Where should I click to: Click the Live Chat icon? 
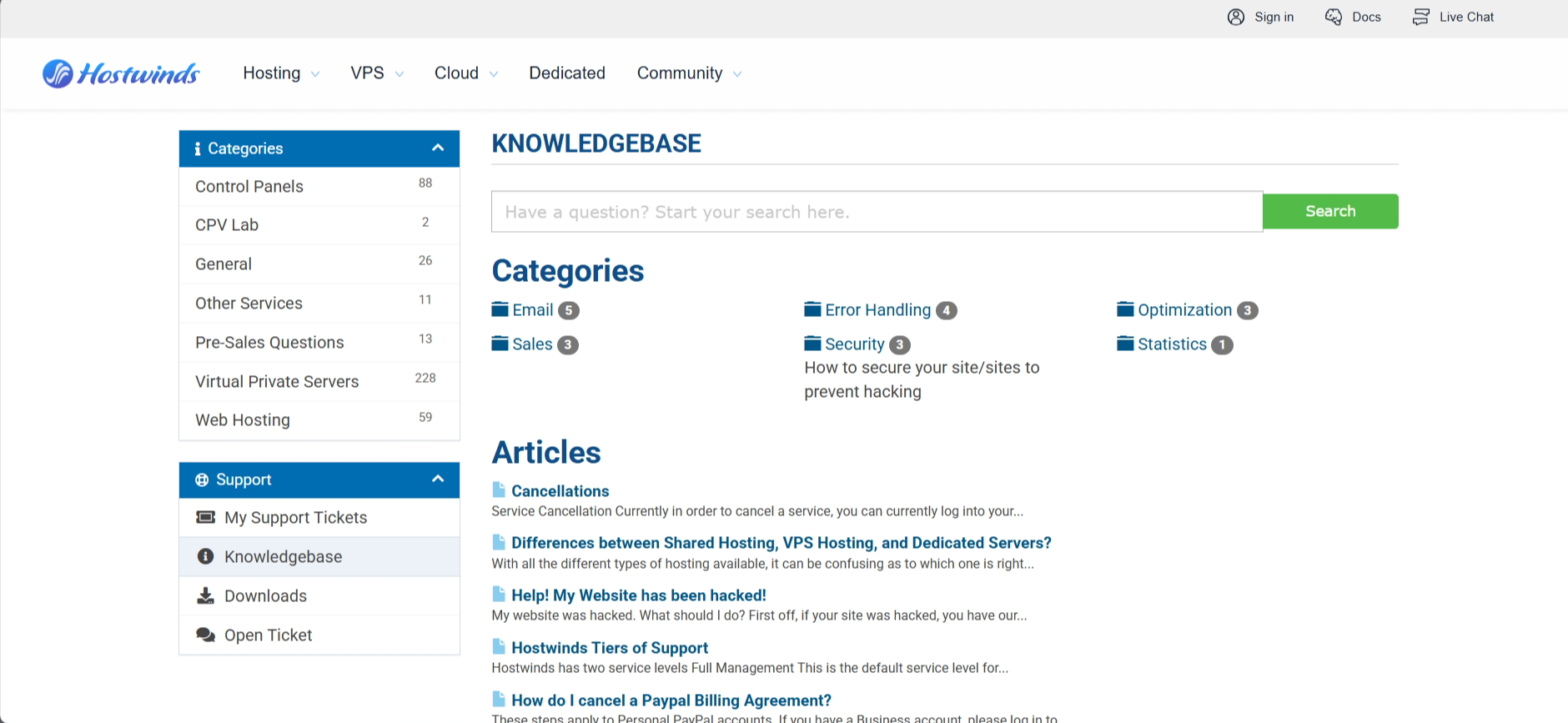coord(1421,17)
